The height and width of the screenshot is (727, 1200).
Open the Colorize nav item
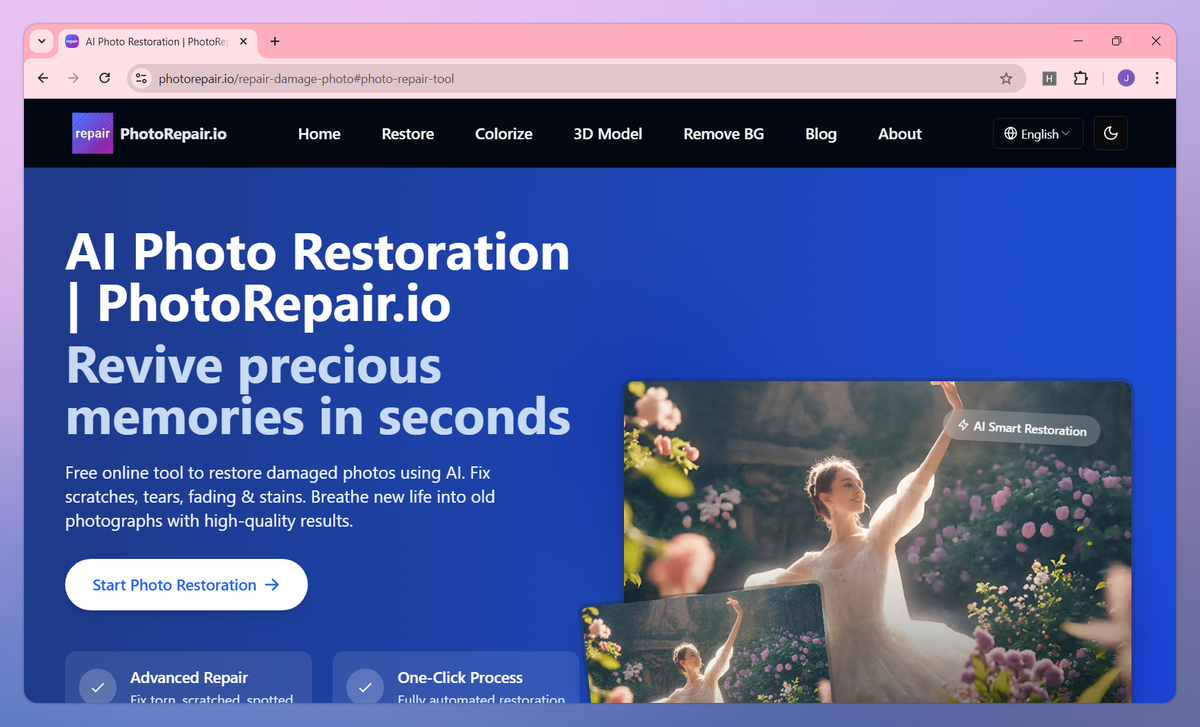[x=504, y=134]
